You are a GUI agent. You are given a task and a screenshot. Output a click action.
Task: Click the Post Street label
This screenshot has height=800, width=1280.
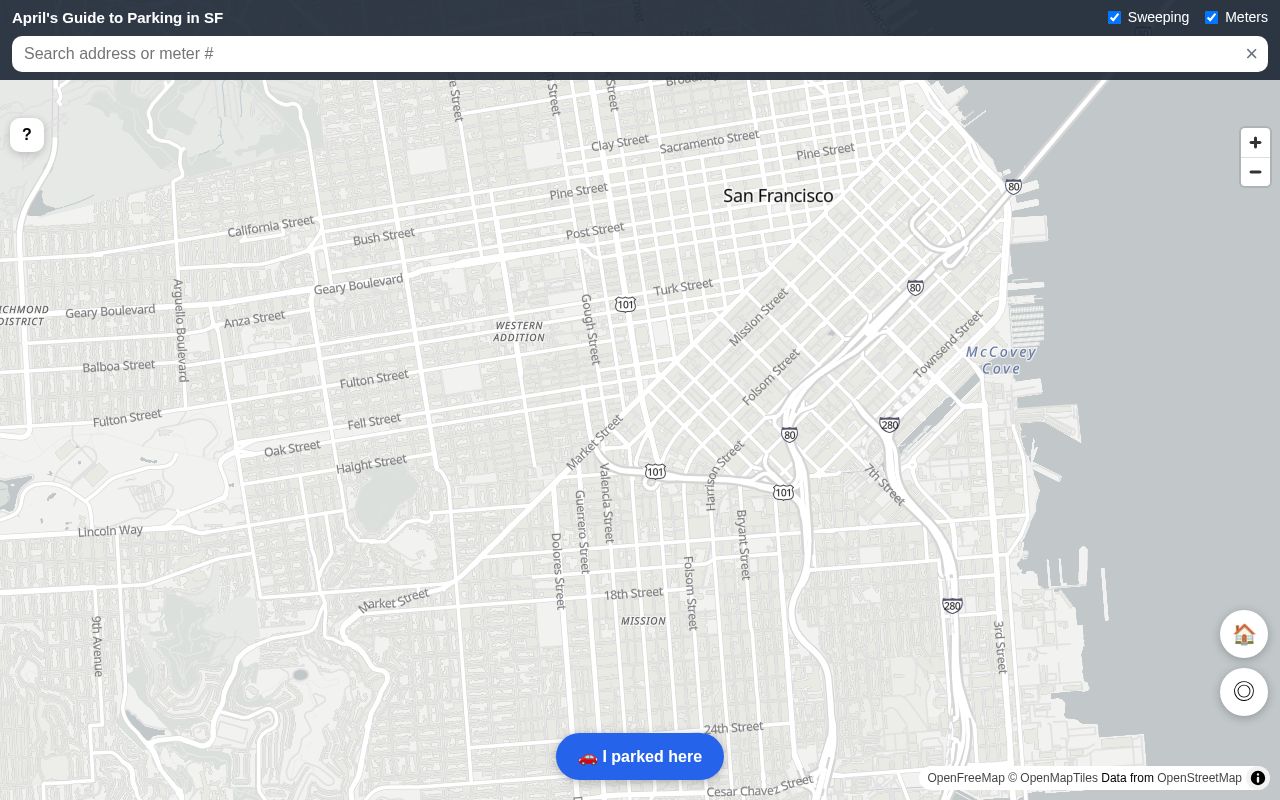tap(594, 231)
